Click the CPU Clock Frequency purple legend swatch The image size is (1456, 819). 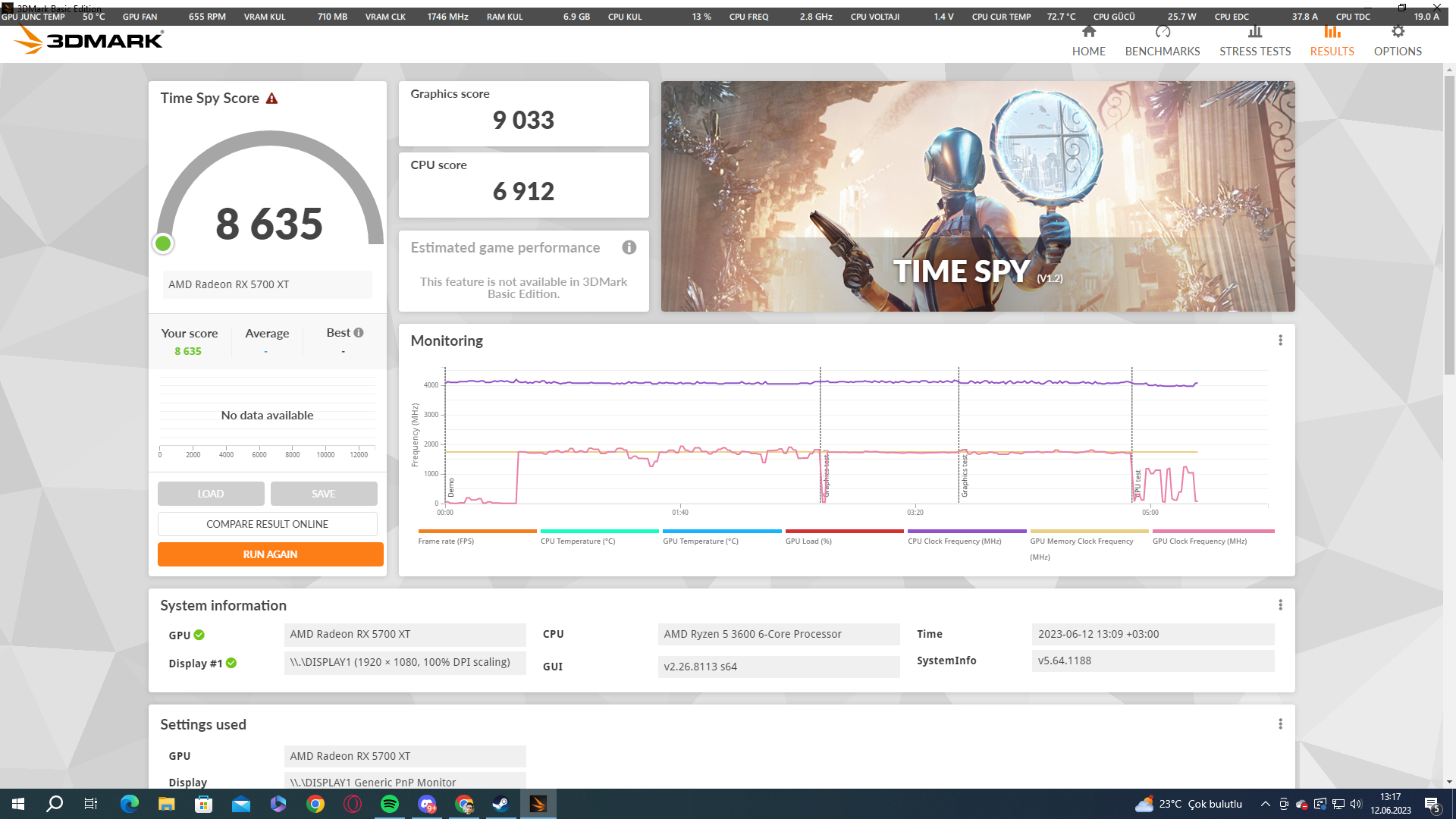pos(966,531)
